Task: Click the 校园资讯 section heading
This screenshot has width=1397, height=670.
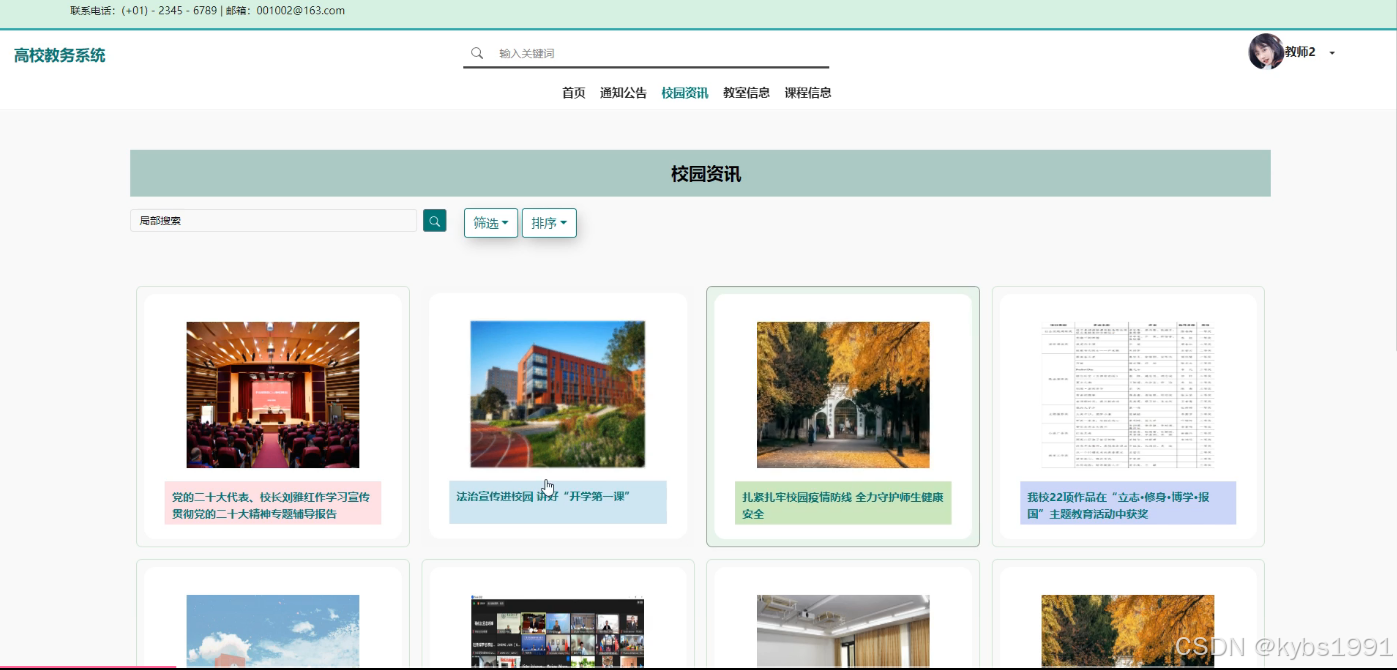Action: (x=706, y=174)
